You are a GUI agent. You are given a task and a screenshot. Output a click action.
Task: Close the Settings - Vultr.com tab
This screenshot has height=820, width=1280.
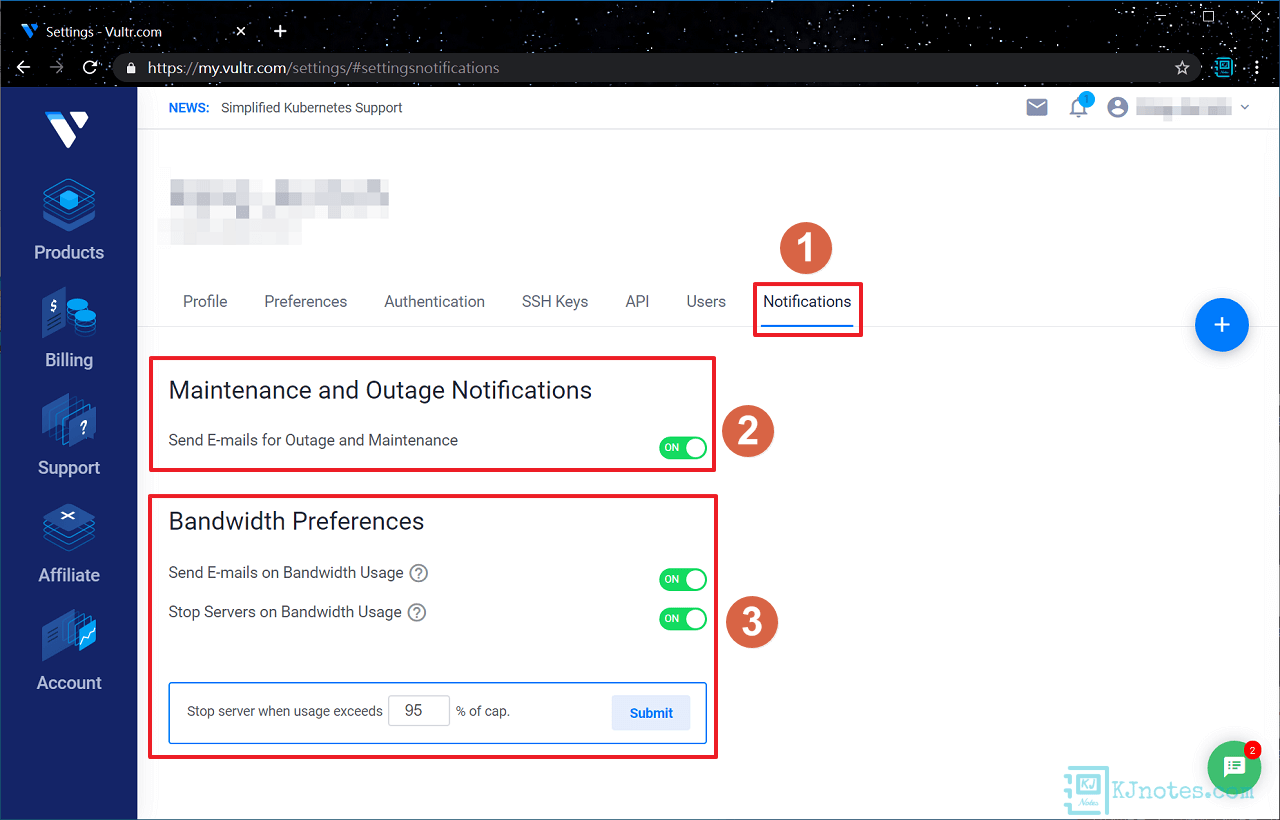tap(240, 31)
